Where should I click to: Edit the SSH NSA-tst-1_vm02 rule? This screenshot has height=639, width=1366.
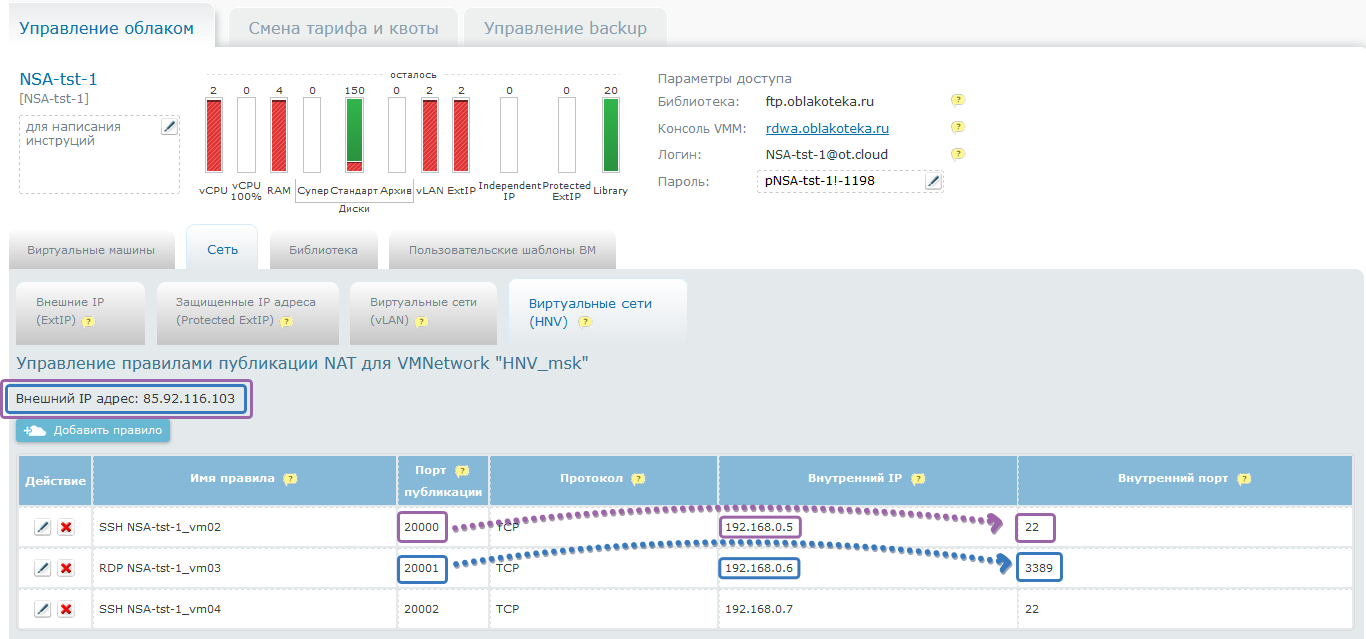(x=42, y=527)
